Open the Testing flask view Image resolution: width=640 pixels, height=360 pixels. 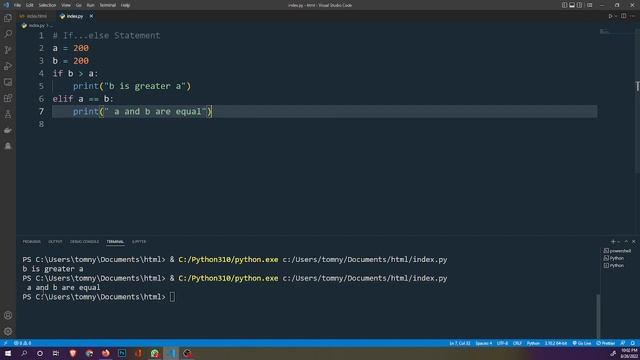pyautogui.click(x=8, y=114)
